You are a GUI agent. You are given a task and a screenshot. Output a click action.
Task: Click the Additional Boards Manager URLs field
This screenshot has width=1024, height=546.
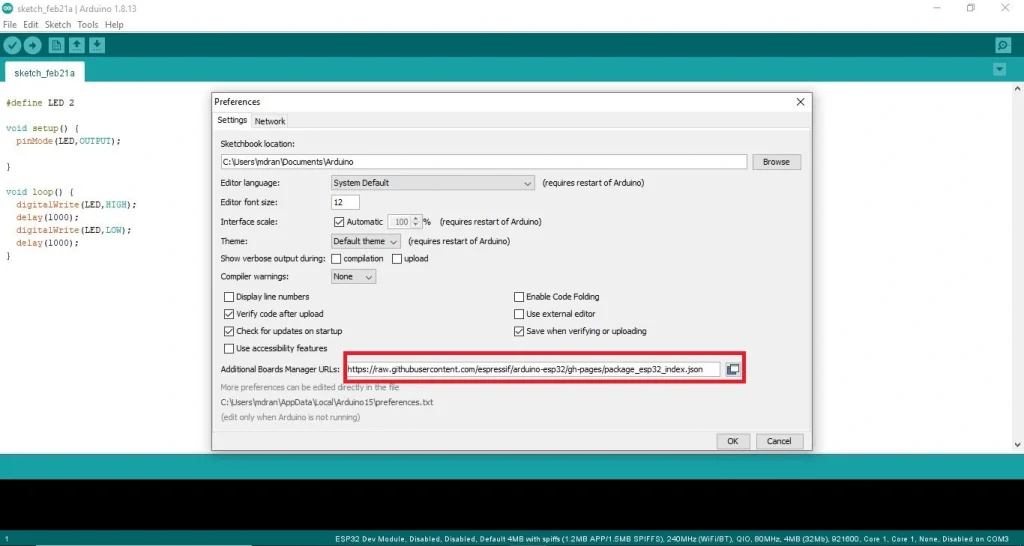pos(533,370)
